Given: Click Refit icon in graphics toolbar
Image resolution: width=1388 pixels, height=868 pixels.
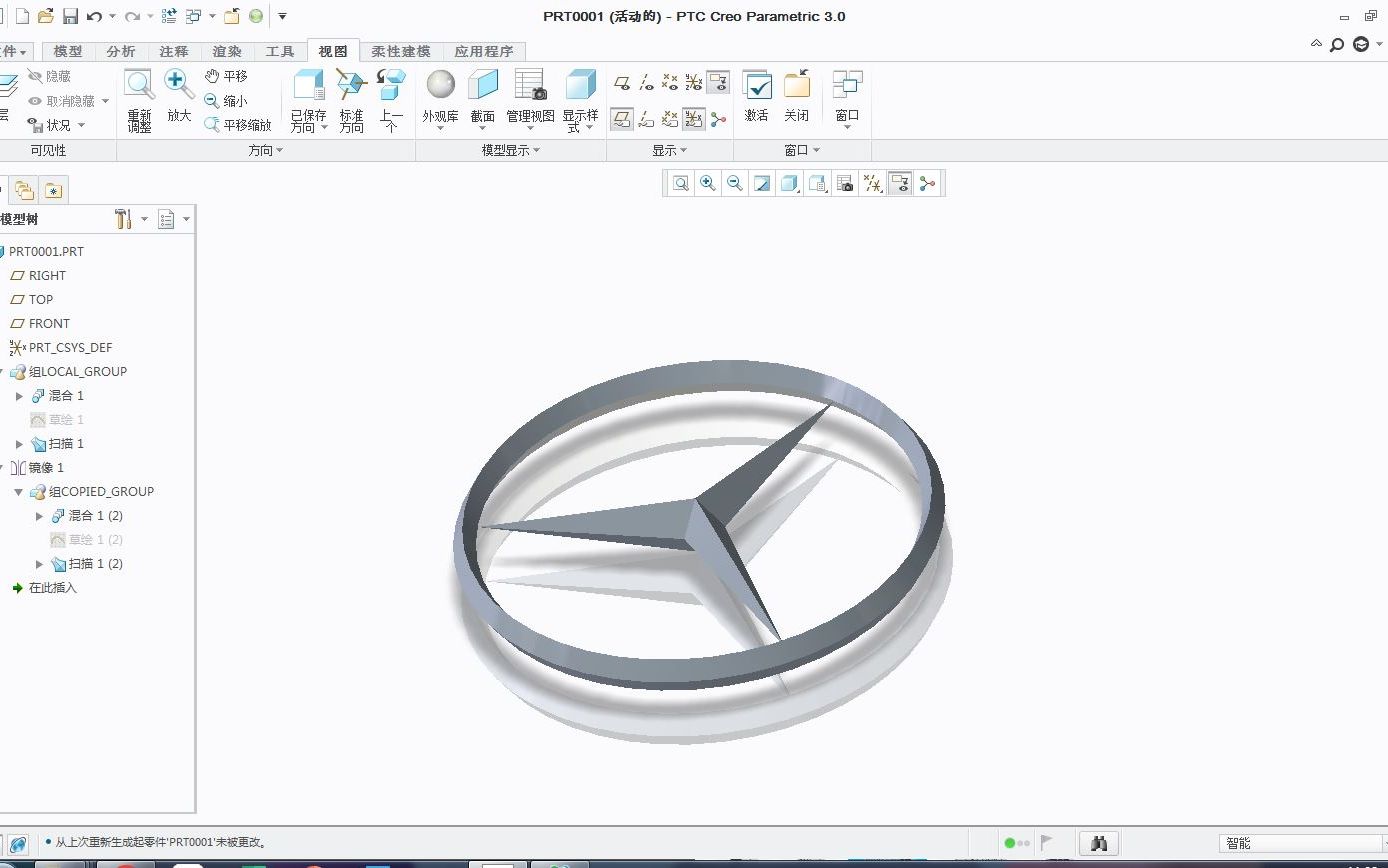Looking at the screenshot, I should (x=681, y=183).
